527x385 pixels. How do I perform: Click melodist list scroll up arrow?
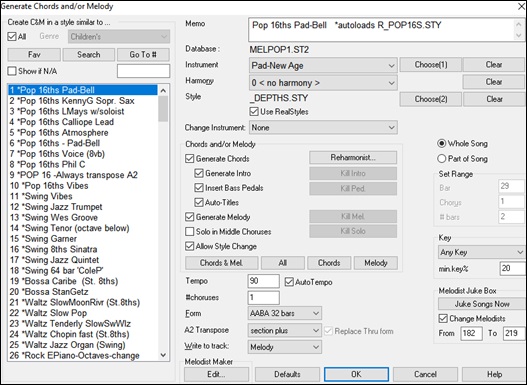point(163,90)
